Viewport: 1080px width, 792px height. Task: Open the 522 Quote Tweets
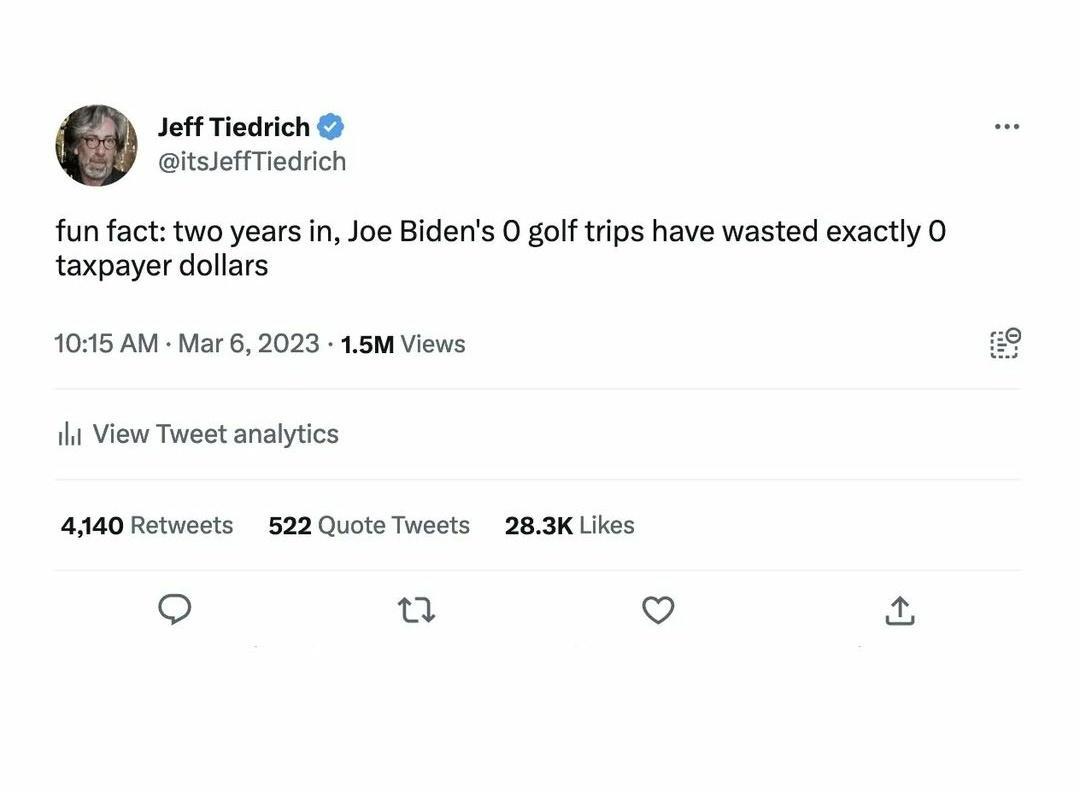coord(368,524)
